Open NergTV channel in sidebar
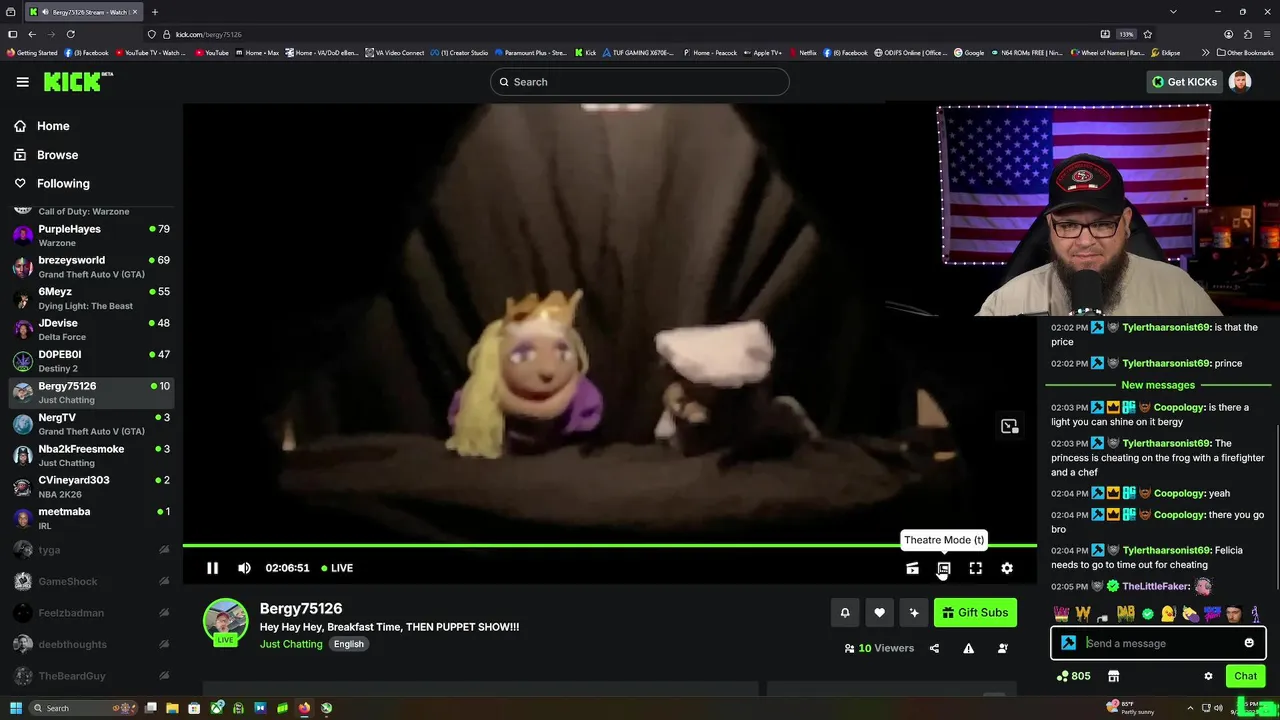This screenshot has width=1280, height=720. click(92, 424)
